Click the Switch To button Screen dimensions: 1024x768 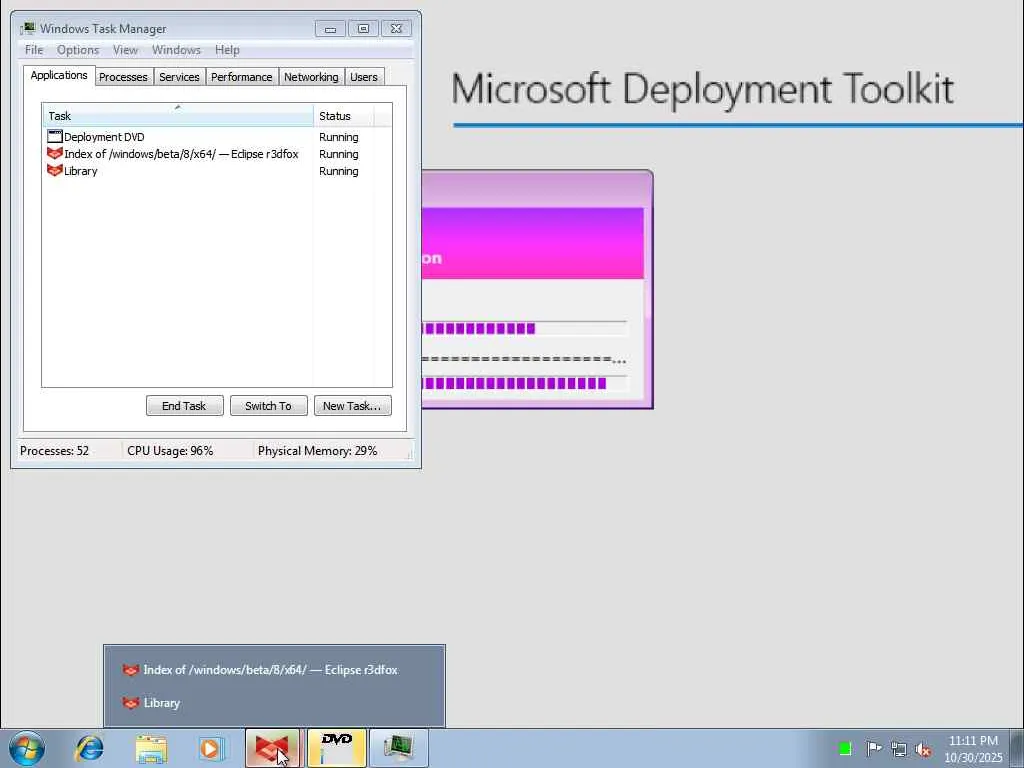[268, 406]
